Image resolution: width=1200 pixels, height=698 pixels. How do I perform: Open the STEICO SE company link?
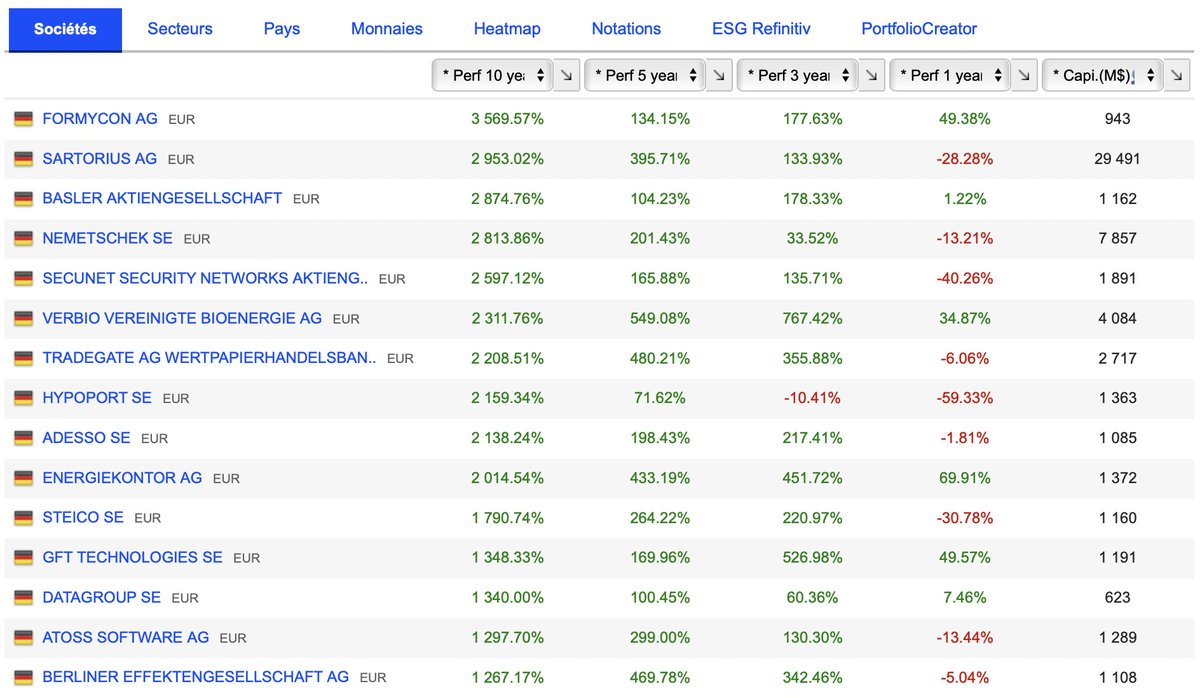pos(83,517)
